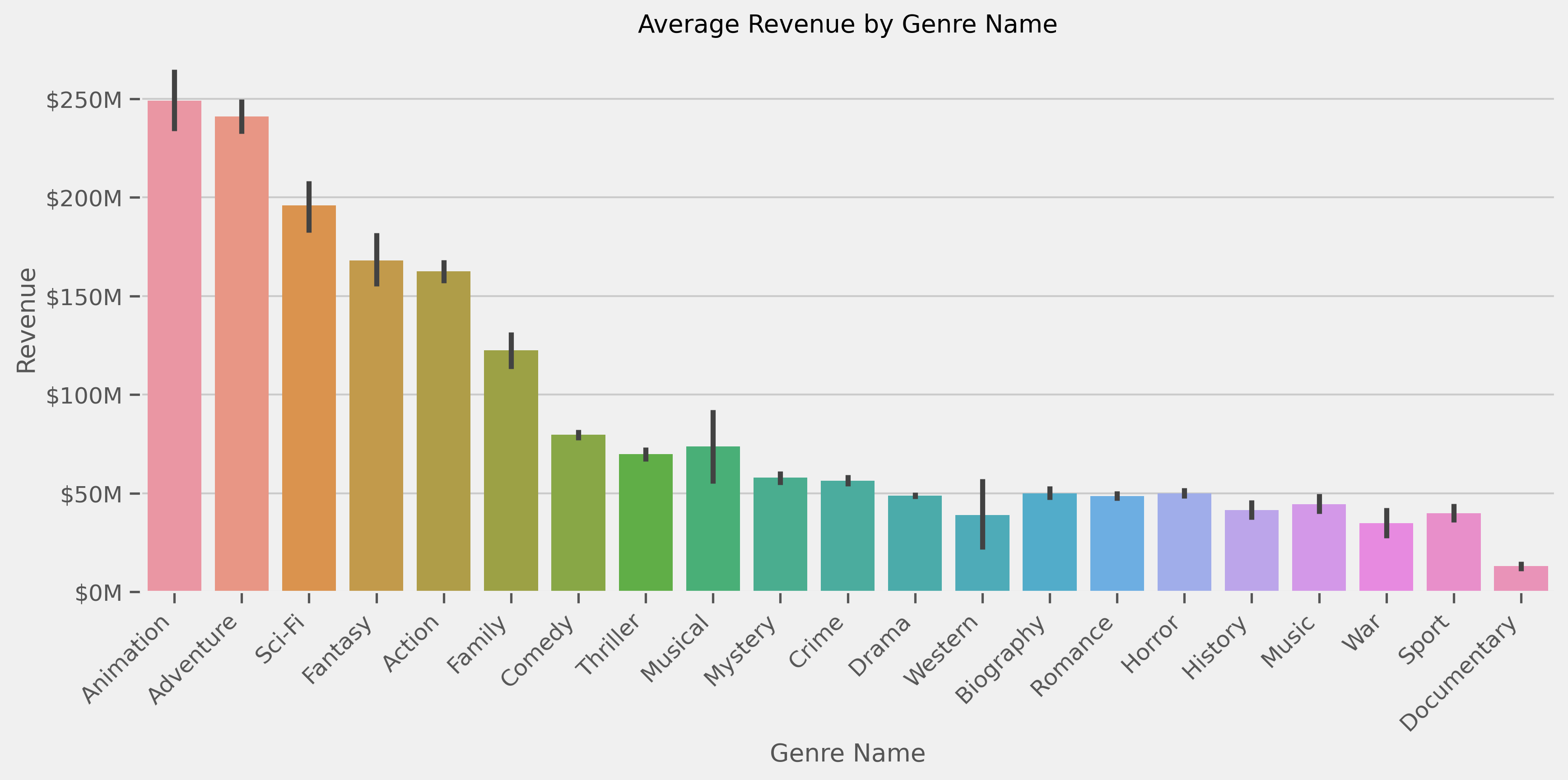The width and height of the screenshot is (1568, 780).
Task: Select the Musical bar
Action: coord(713,518)
